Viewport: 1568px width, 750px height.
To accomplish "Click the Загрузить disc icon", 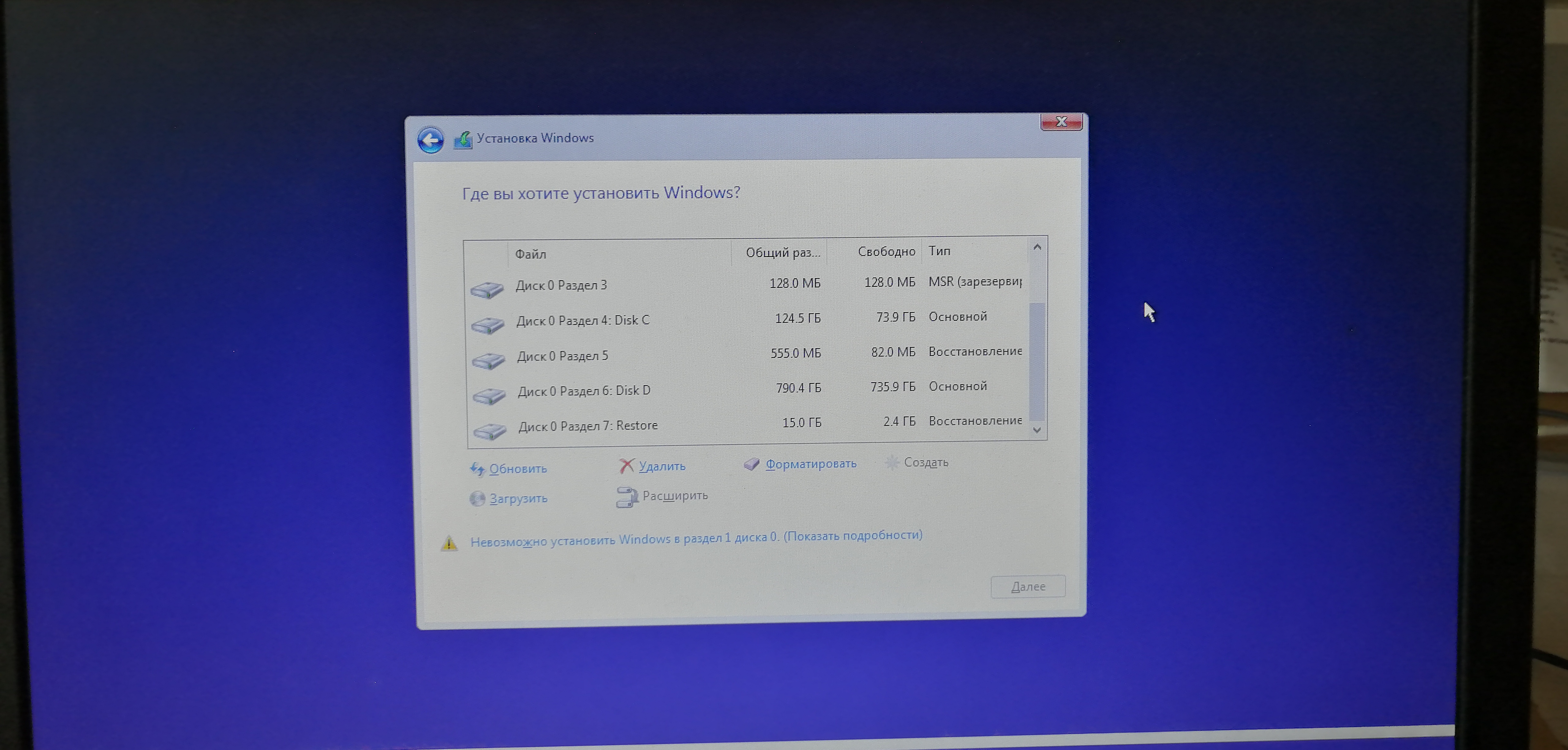I will [x=477, y=498].
